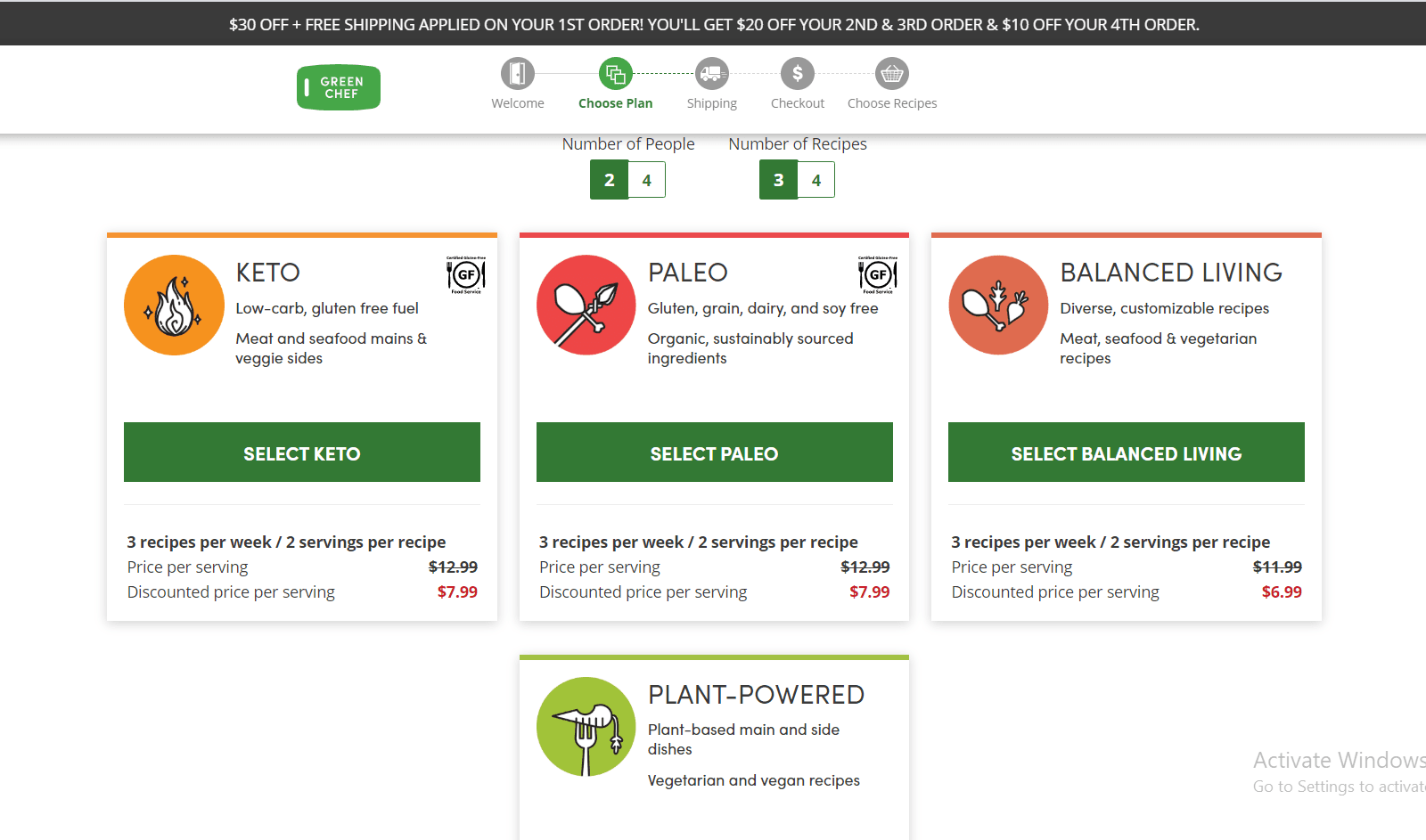Click Keto discounted price $7.99
Screen dimensions: 1426x840
click(457, 592)
